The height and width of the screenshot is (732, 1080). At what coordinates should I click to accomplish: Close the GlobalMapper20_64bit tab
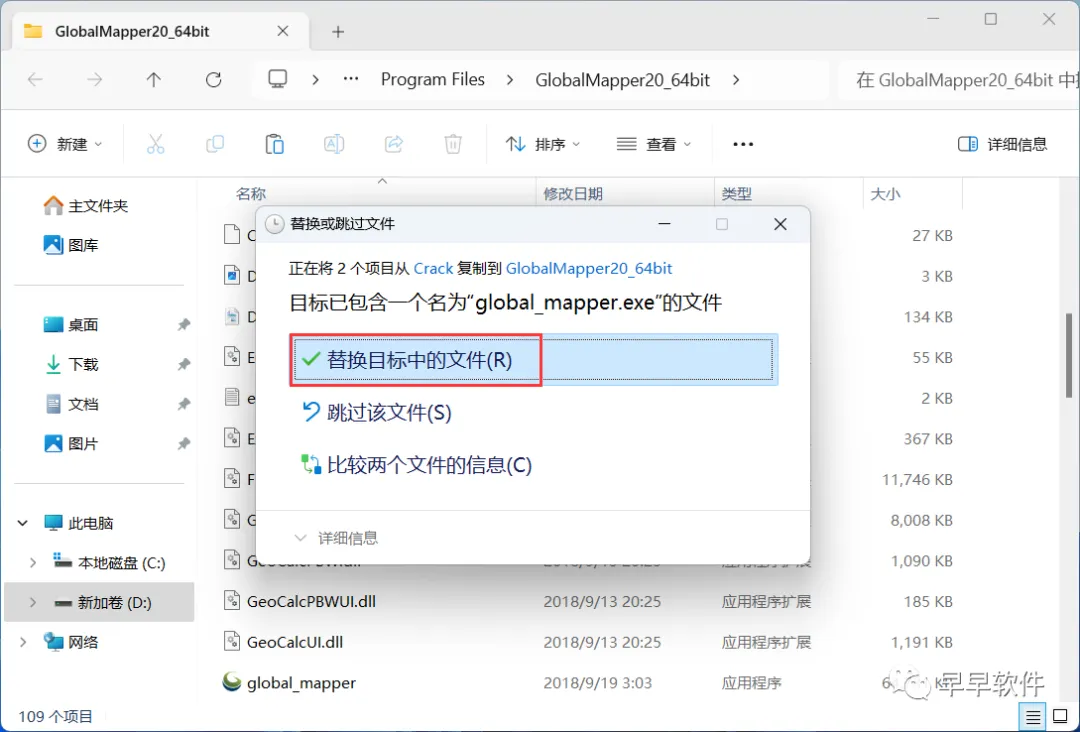[x=282, y=31]
